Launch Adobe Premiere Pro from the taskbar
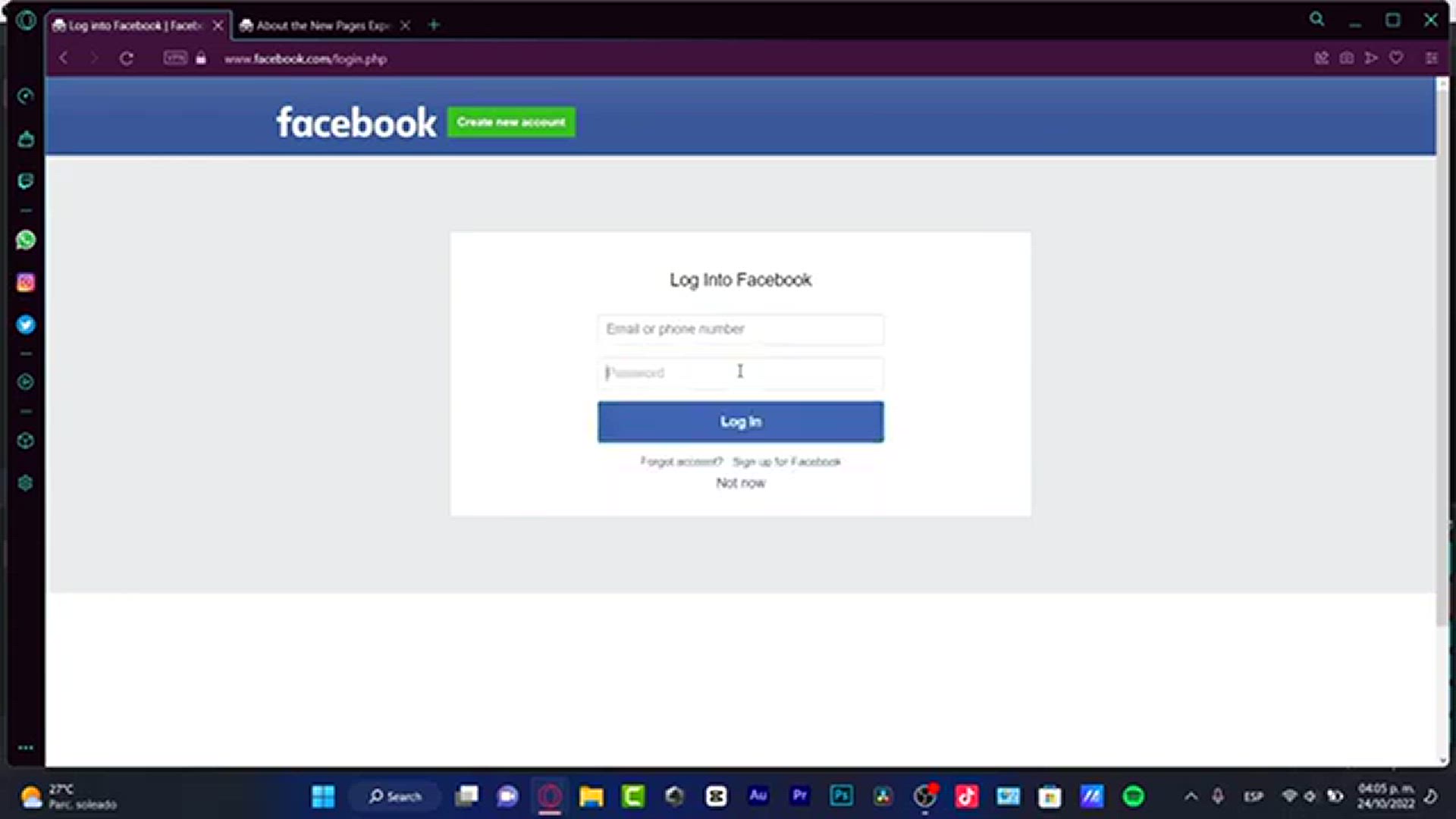 [x=800, y=796]
